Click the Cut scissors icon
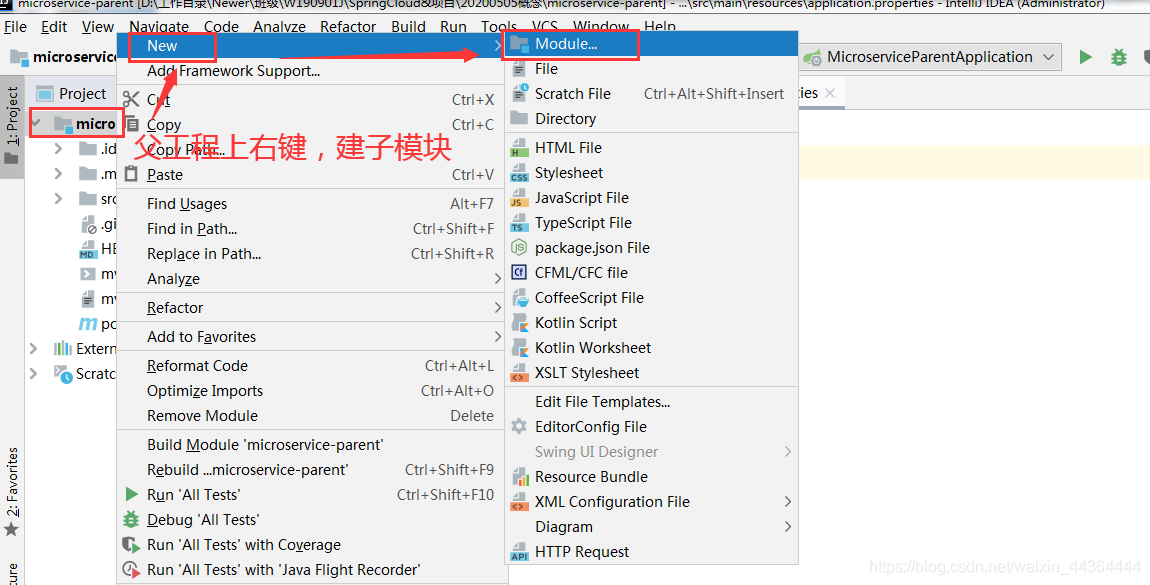 pos(131,100)
